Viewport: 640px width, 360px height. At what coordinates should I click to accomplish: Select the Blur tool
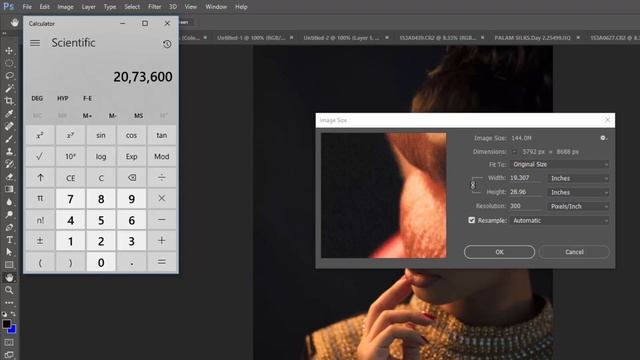[x=9, y=202]
